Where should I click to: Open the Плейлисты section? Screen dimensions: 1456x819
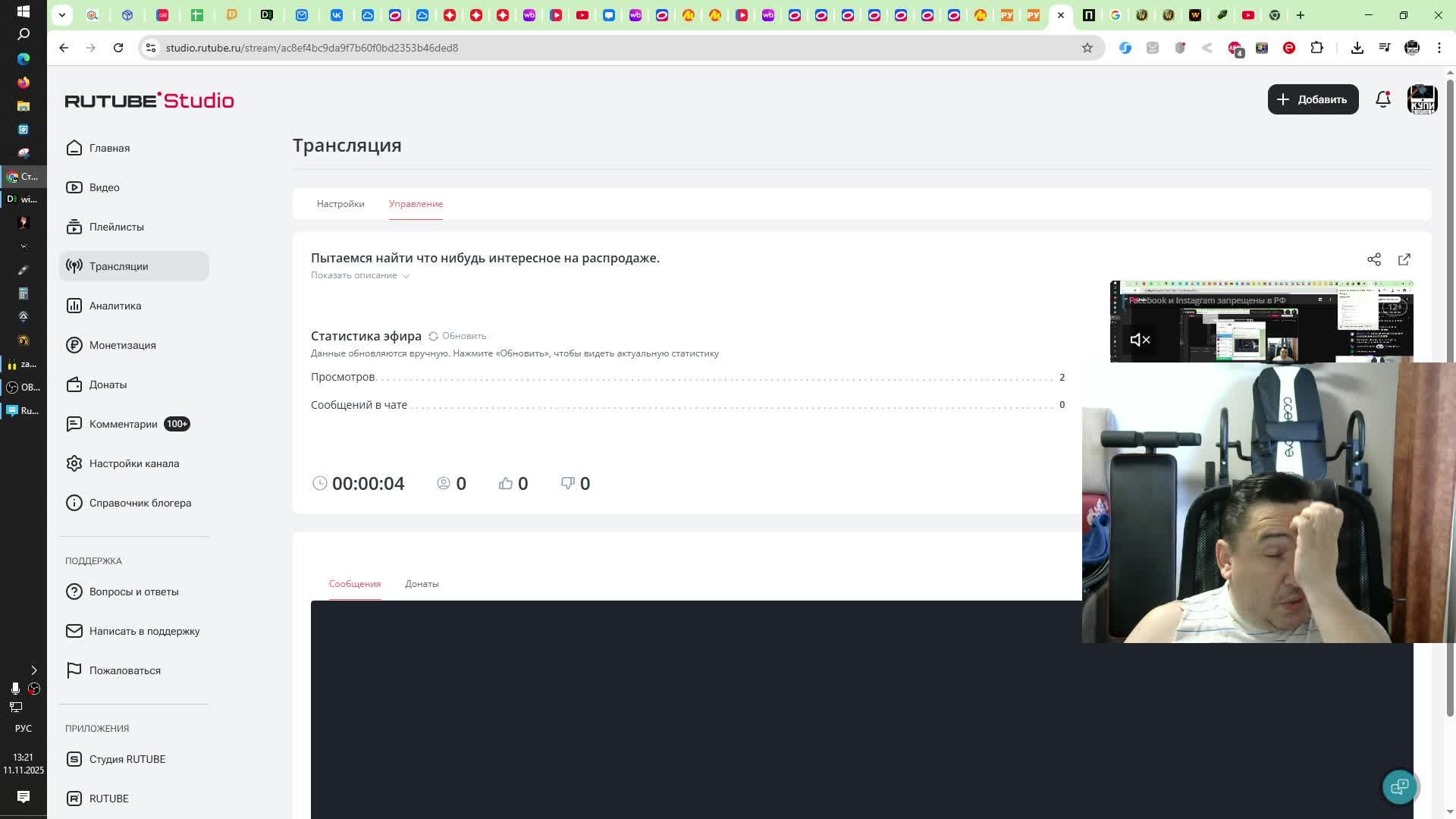point(116,227)
